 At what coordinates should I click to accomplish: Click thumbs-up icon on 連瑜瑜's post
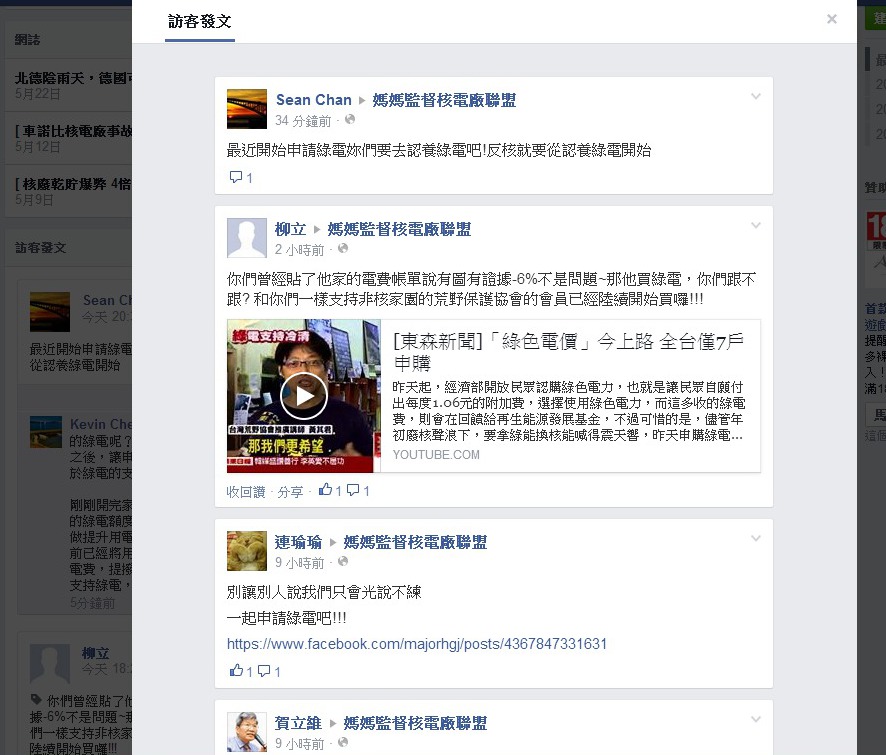236,671
